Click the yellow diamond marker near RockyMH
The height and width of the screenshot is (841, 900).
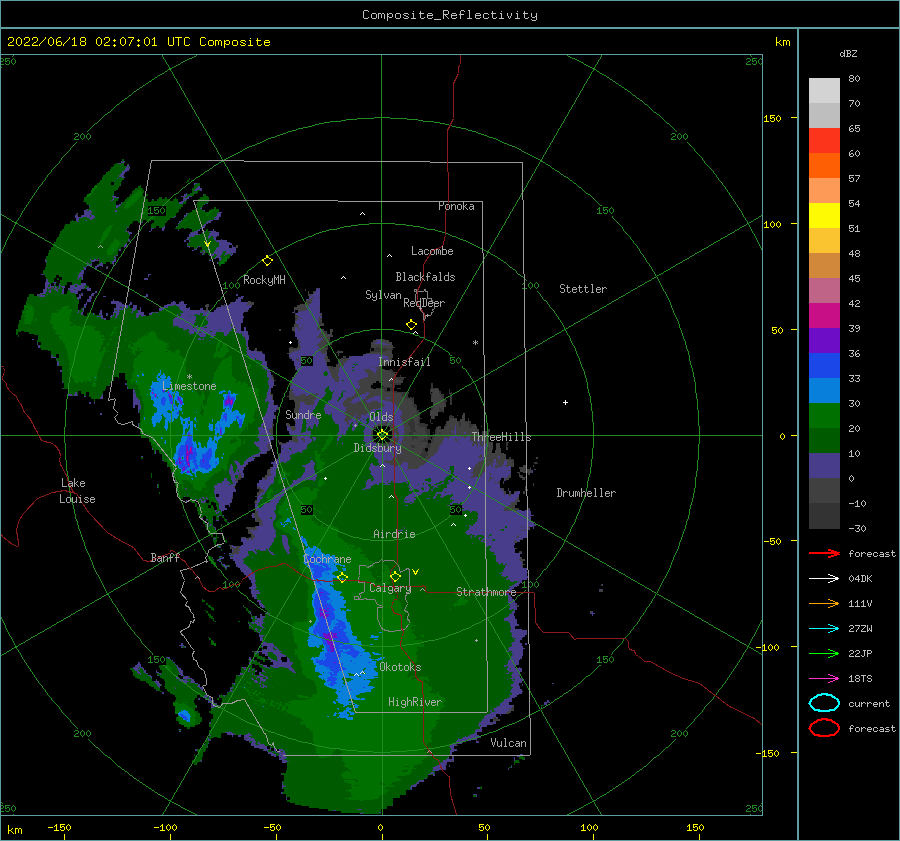coord(267,261)
